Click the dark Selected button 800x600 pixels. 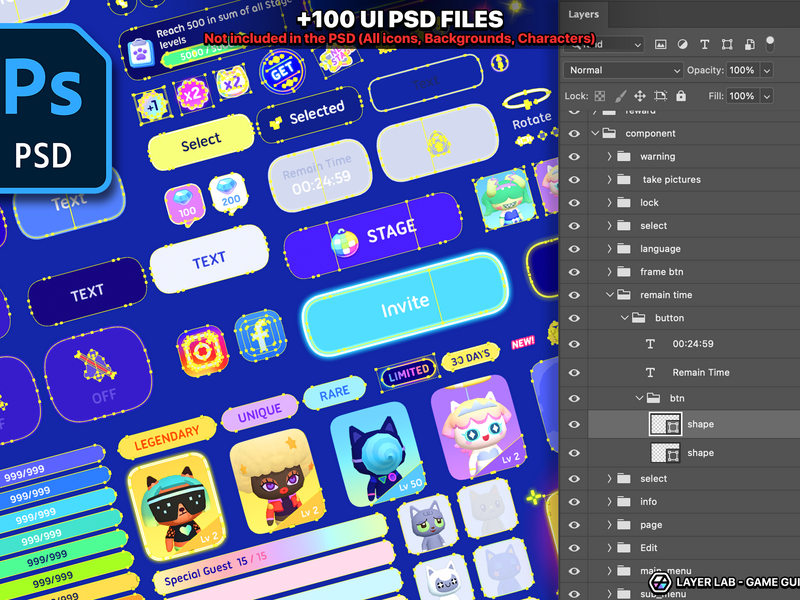310,114
